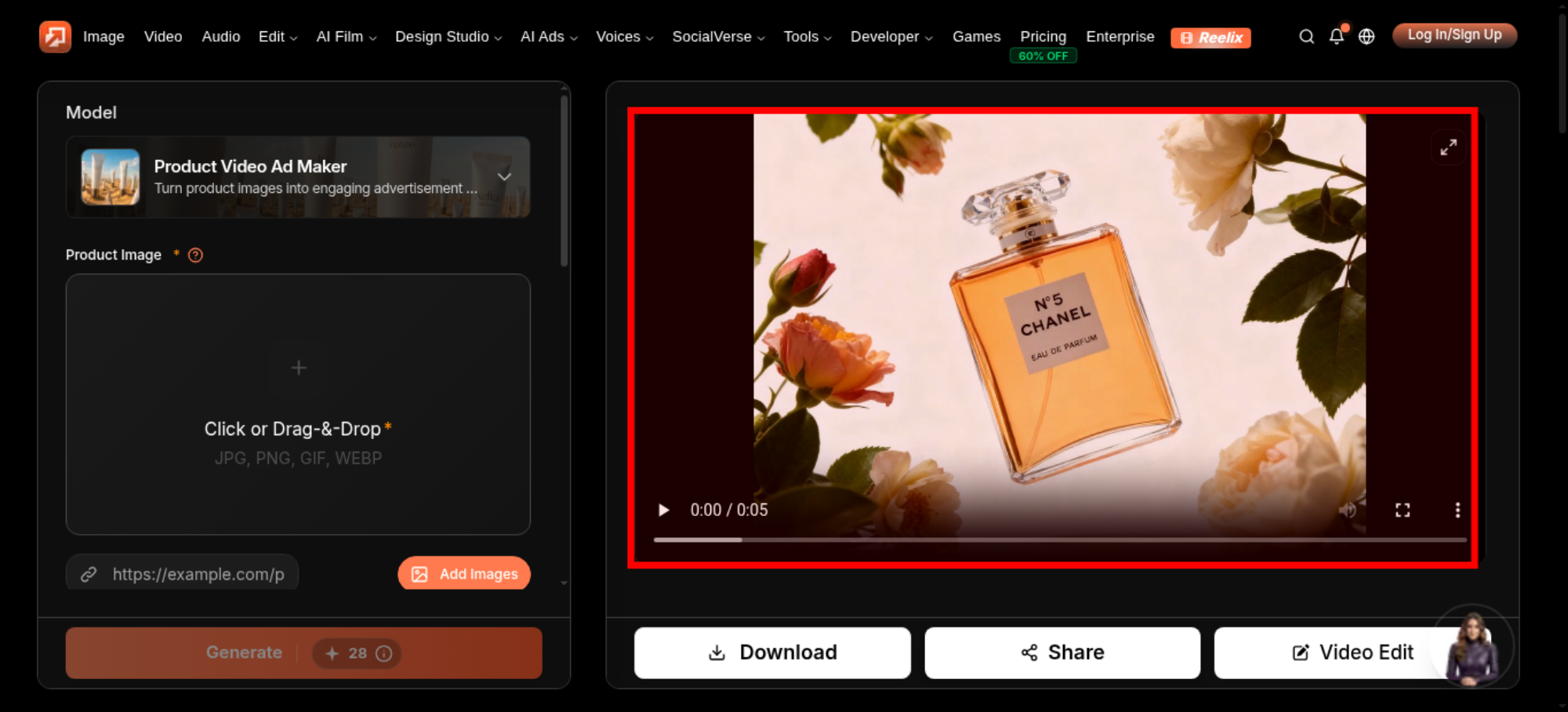Click the Product Image help question icon

[x=195, y=255]
